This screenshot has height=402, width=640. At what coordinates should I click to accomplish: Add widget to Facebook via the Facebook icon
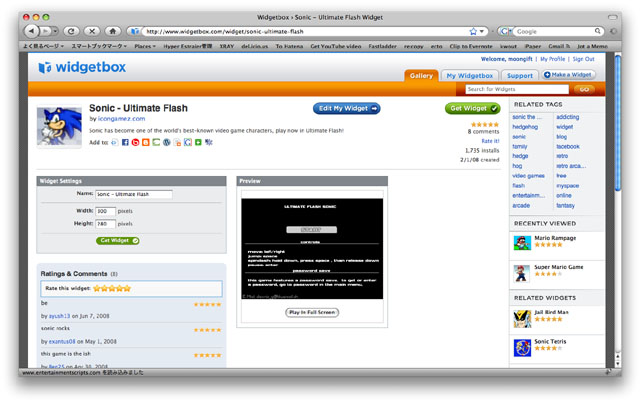125,142
